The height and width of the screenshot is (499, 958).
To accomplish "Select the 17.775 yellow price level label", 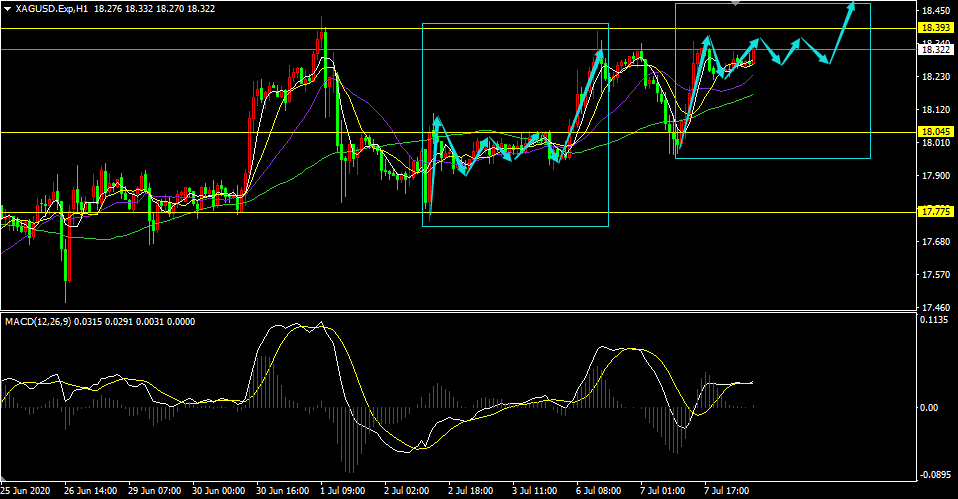I will coord(935,212).
